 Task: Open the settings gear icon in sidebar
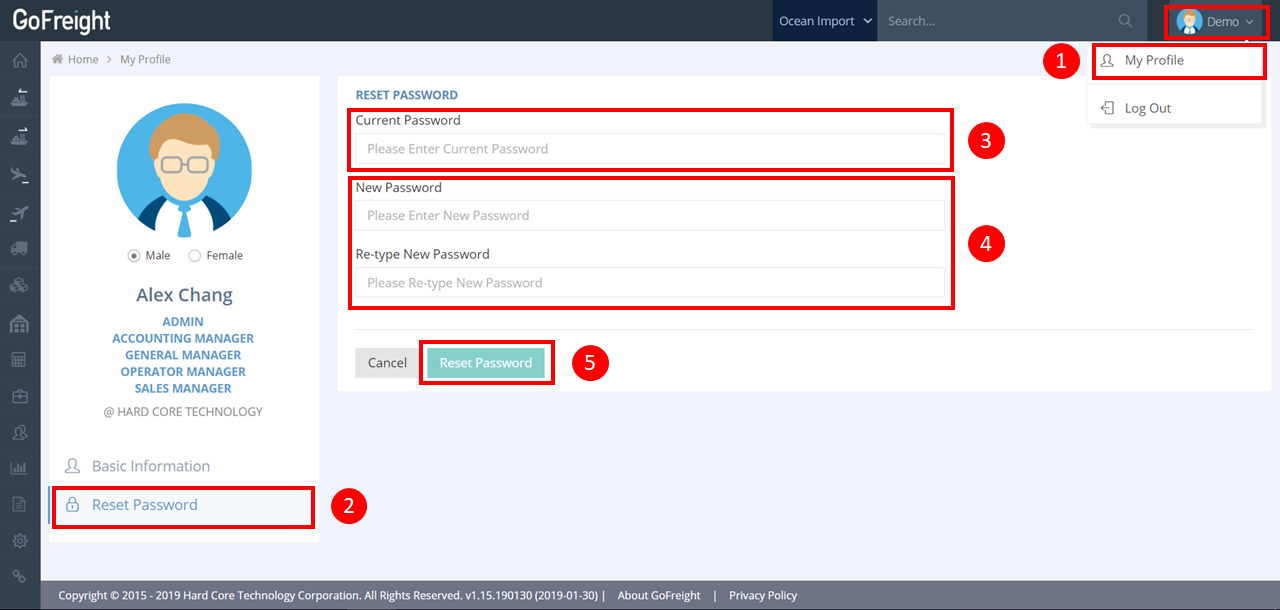(x=19, y=541)
